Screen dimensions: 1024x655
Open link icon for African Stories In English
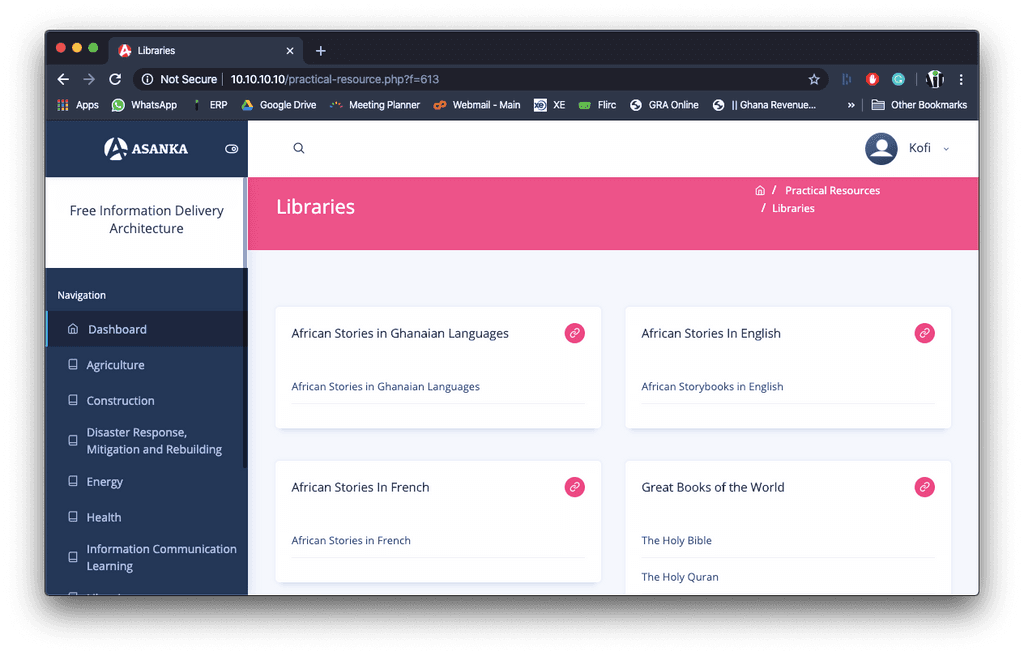[924, 333]
